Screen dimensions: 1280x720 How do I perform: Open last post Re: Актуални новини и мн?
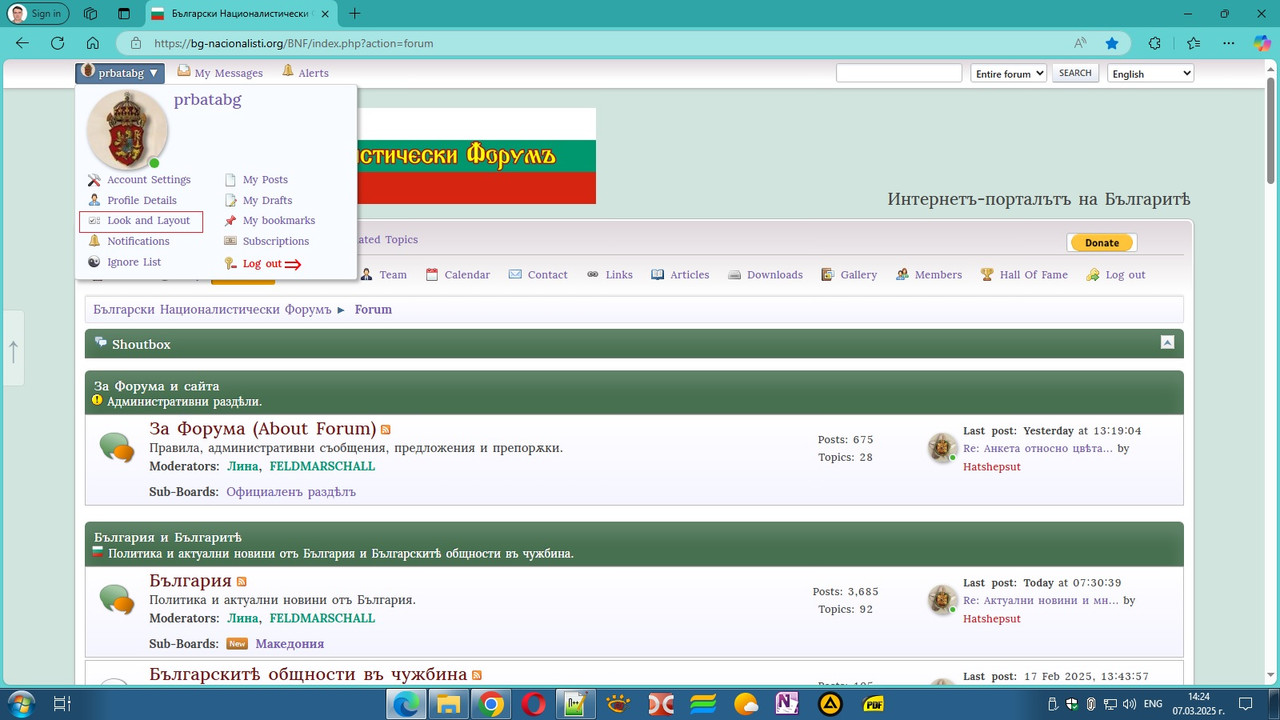(1041, 600)
